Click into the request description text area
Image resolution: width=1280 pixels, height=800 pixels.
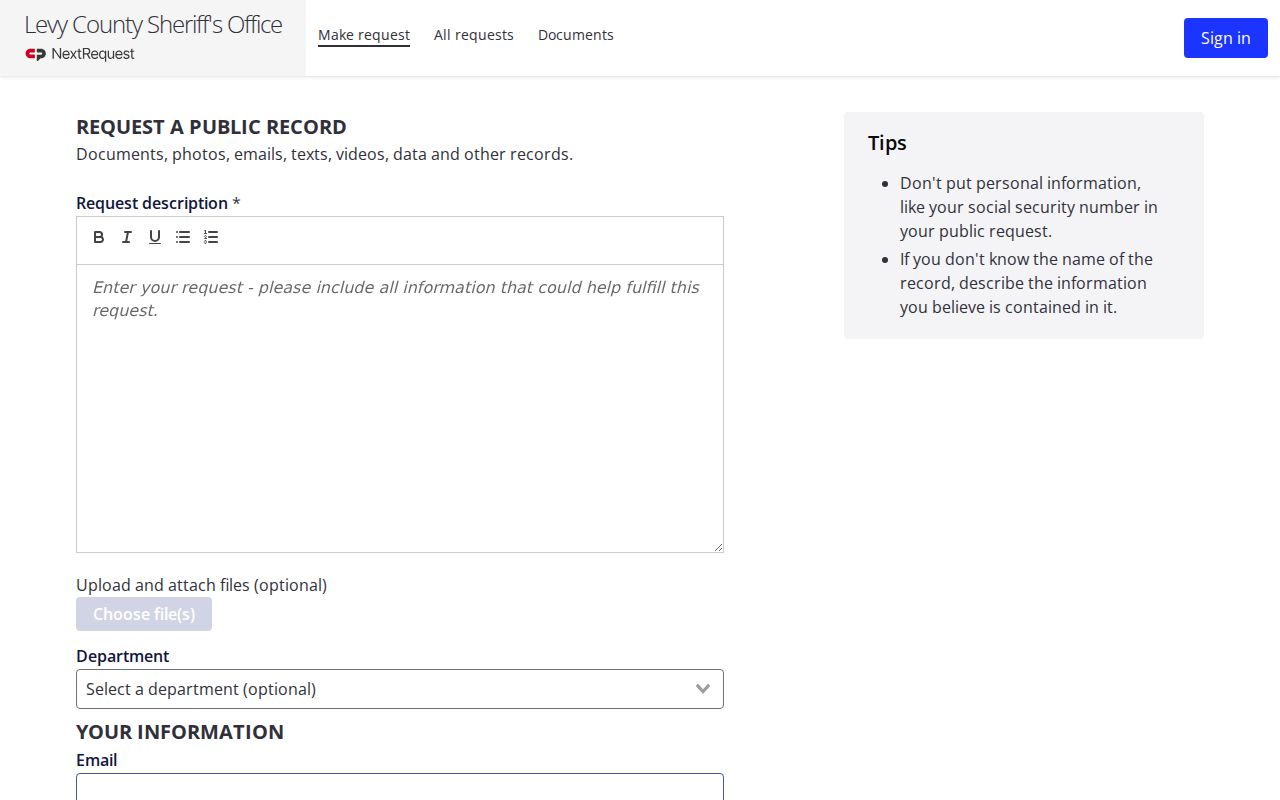click(x=400, y=408)
